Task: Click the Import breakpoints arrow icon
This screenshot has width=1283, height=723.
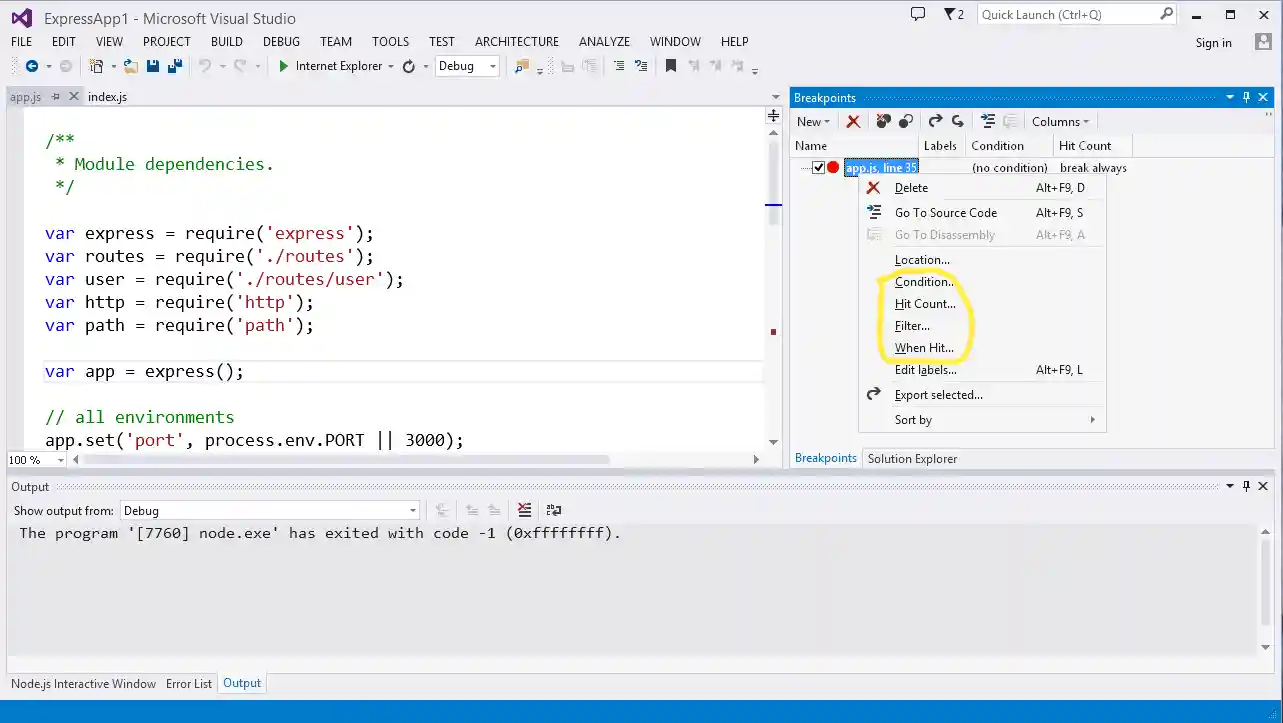Action: [x=958, y=121]
